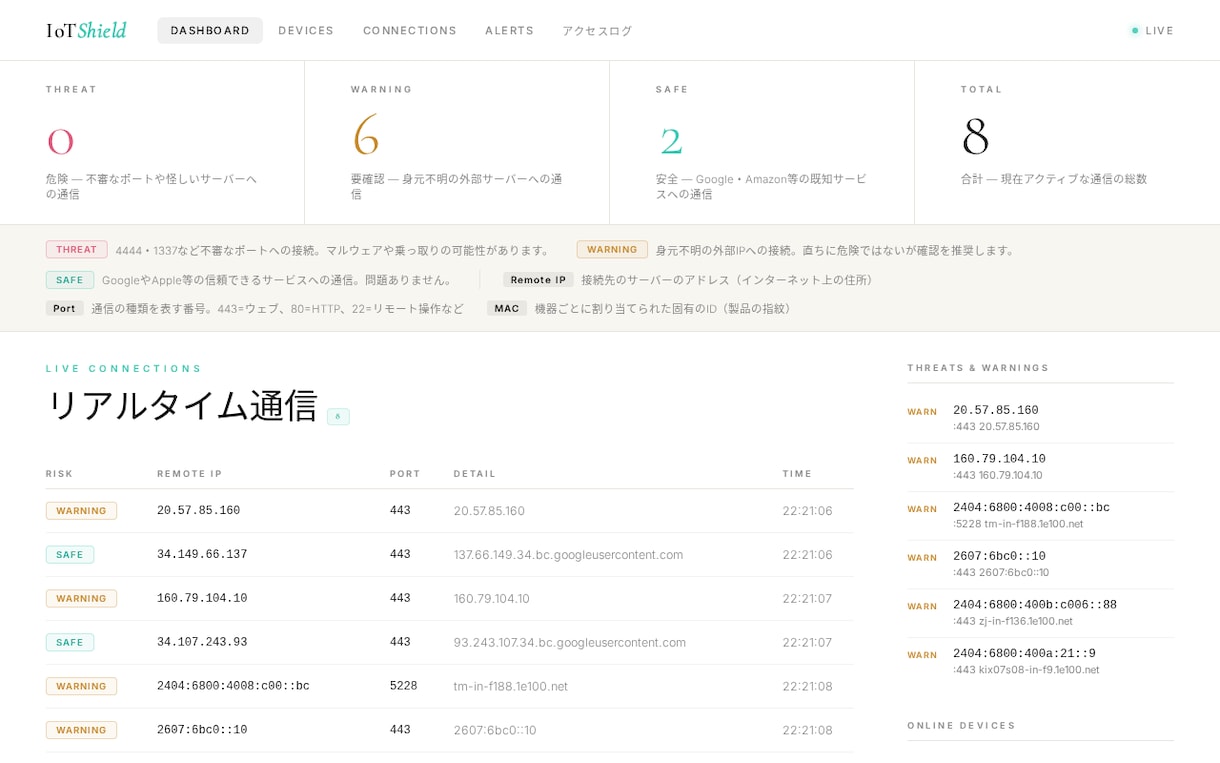Select table IP 2404:6800:4008:c00::bc

click(x=233, y=686)
